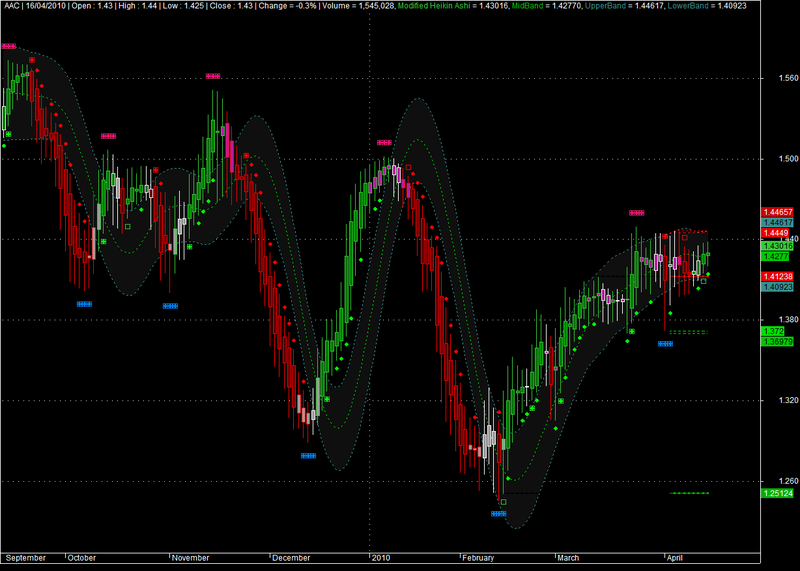The height and width of the screenshot is (571, 800).
Task: Click the April label on time axis
Action: 674,558
